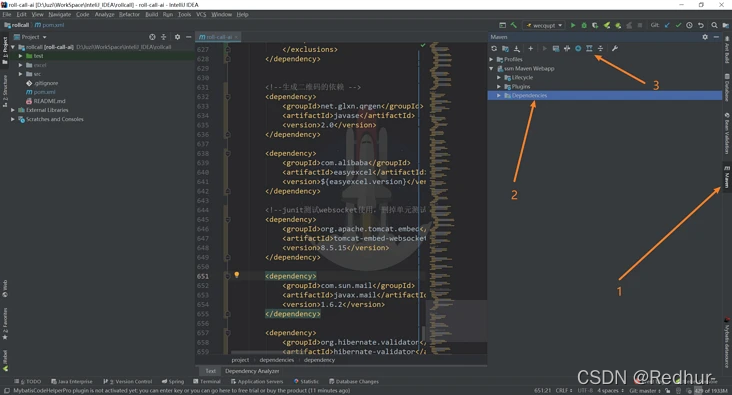This screenshot has width=732, height=395.
Task: Select .gitignore file in Project tree
Action: coord(45,83)
